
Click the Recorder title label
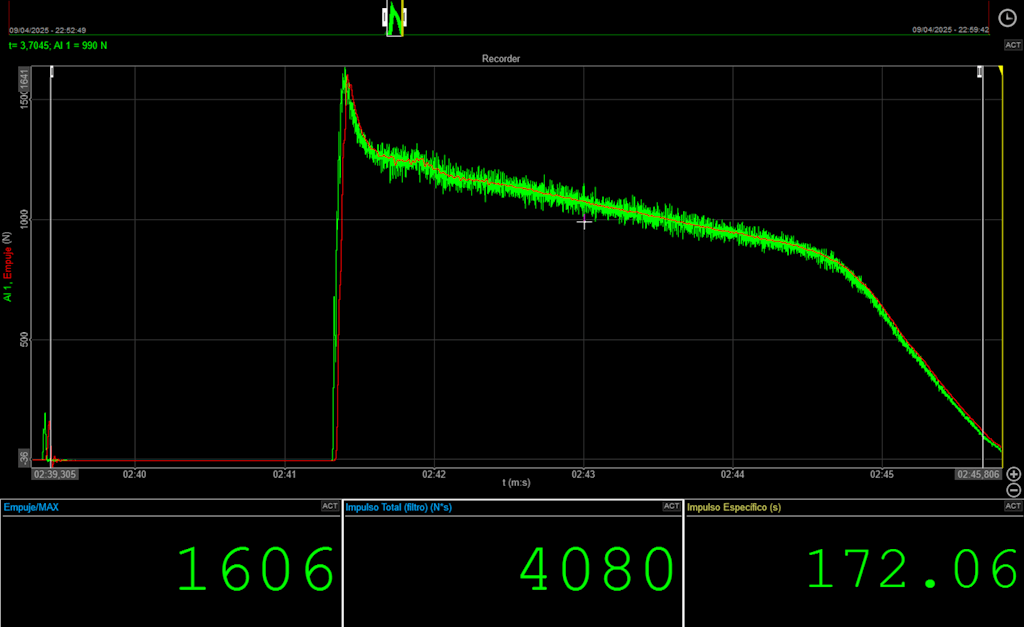[x=501, y=59]
